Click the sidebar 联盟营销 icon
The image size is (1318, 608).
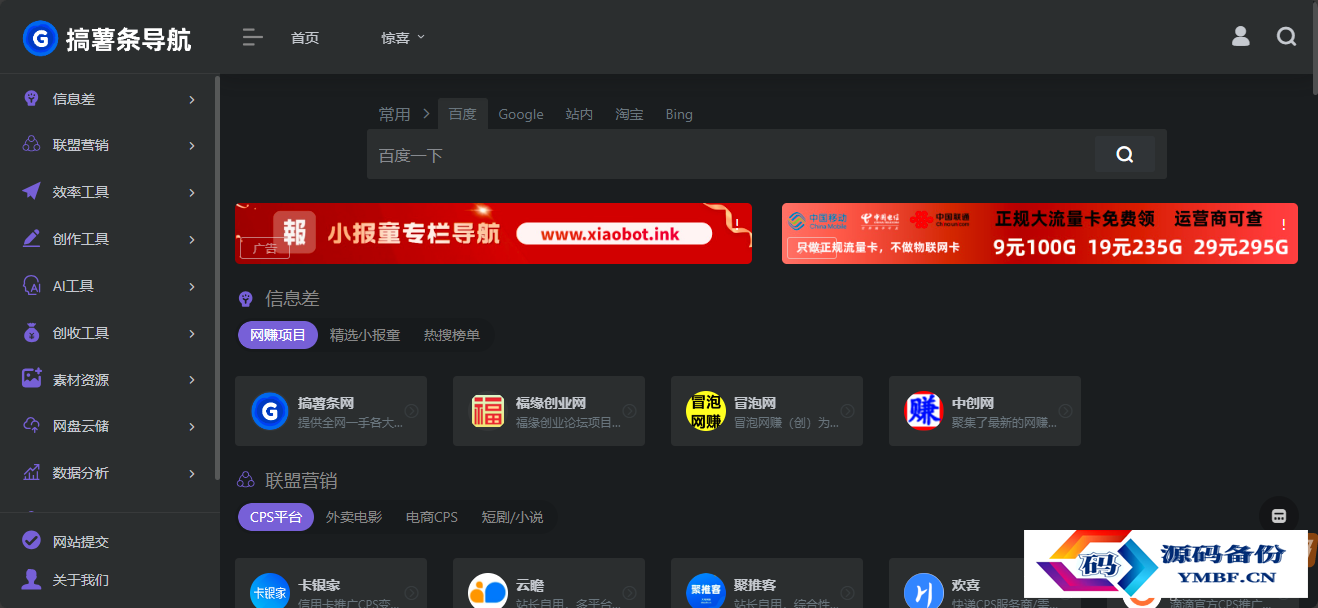pos(31,145)
